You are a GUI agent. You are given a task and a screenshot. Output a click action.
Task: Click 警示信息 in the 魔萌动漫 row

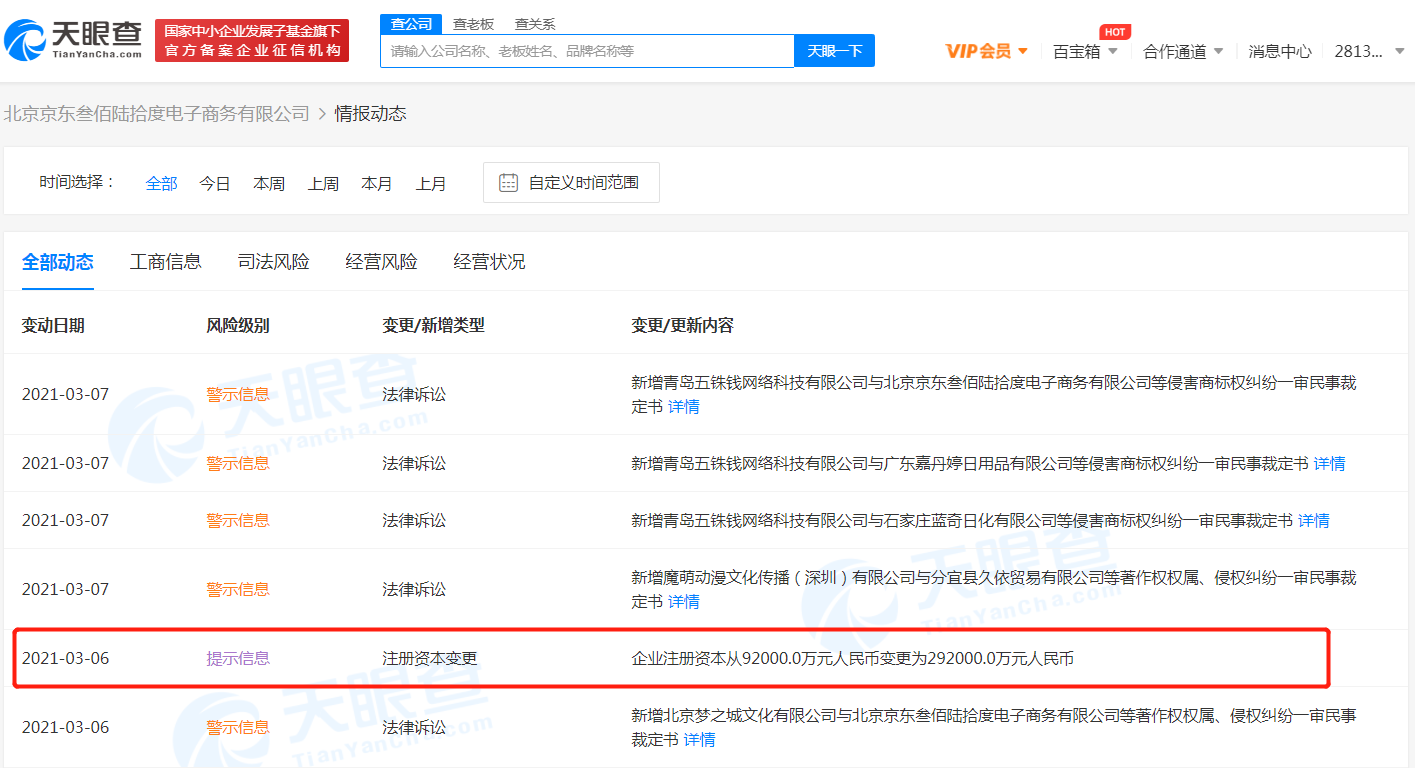[238, 589]
